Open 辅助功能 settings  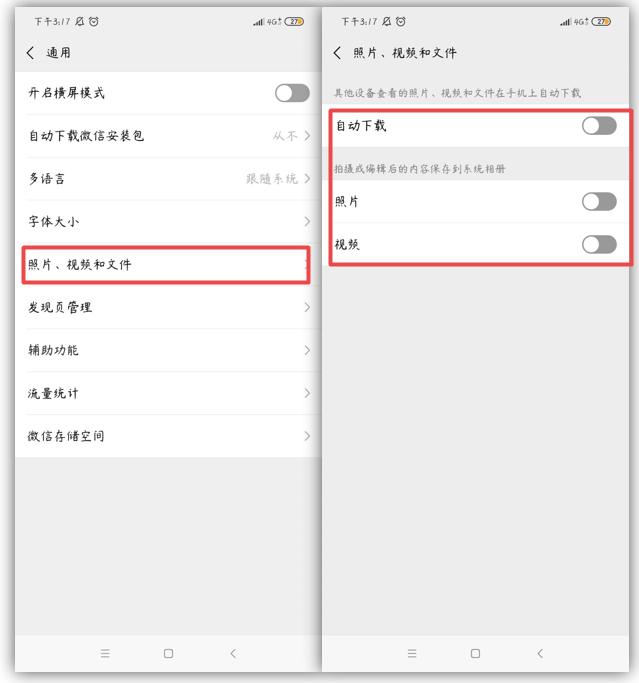[x=169, y=350]
